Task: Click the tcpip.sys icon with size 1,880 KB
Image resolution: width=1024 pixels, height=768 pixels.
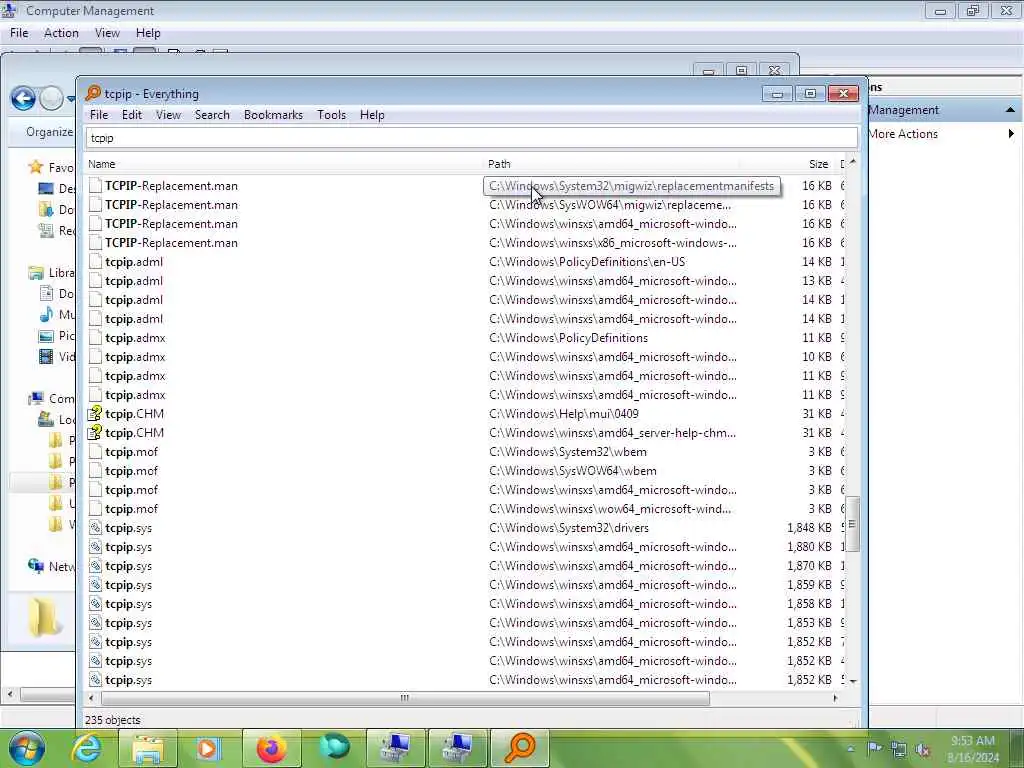Action: (x=95, y=547)
